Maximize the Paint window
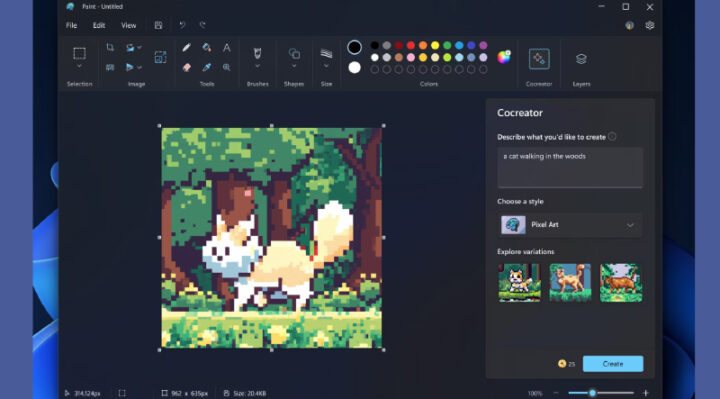 pyautogui.click(x=625, y=7)
